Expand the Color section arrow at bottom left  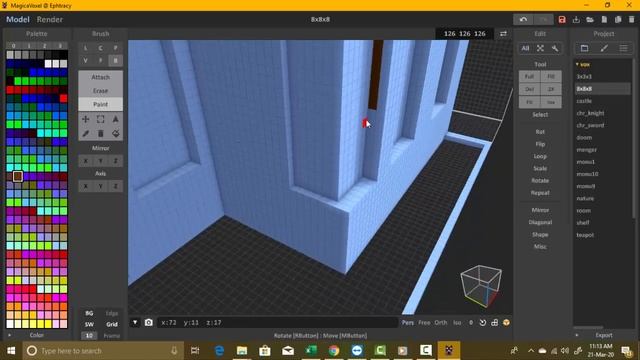(x=9, y=335)
